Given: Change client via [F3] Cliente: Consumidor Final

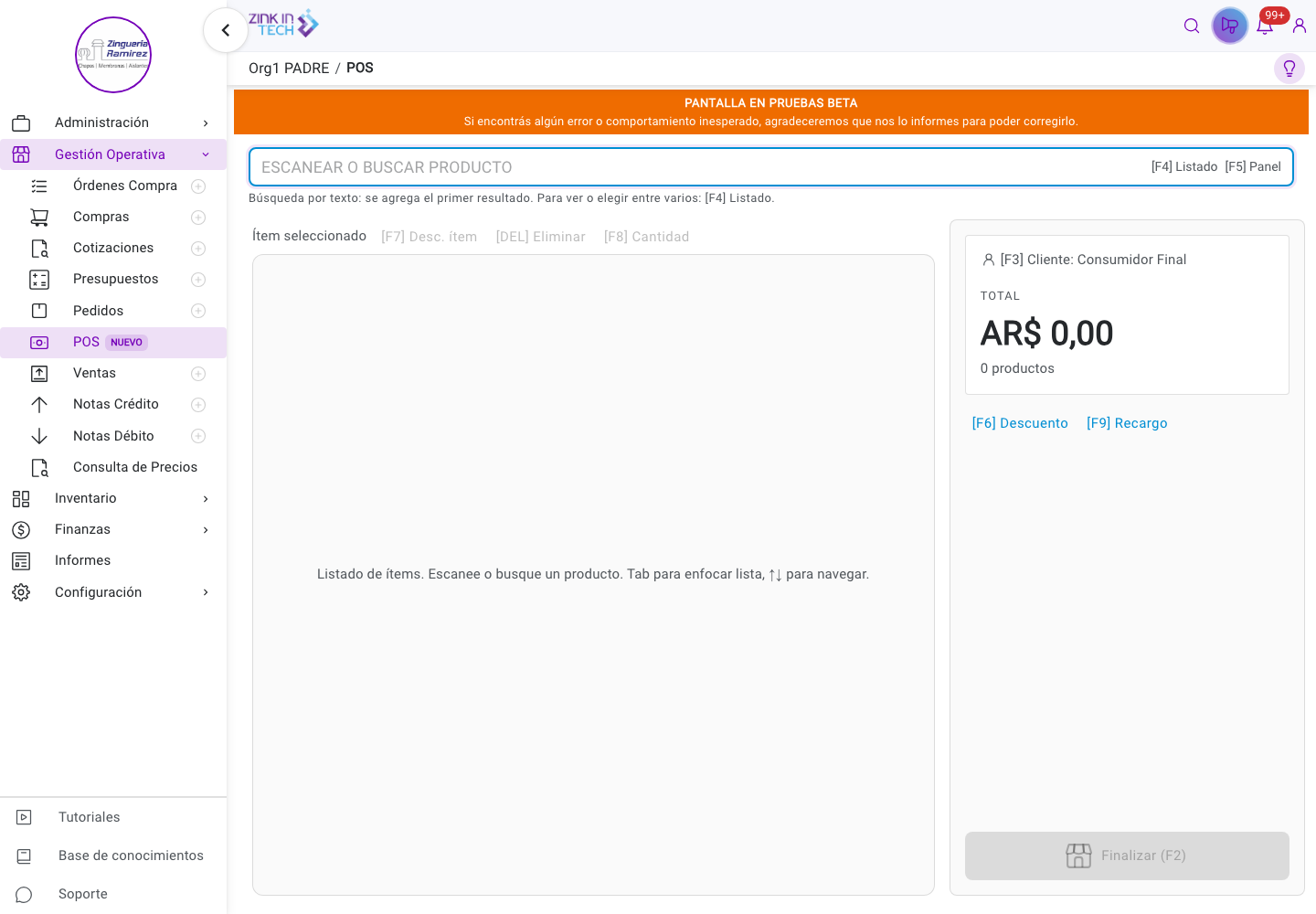Looking at the screenshot, I should click(1084, 260).
